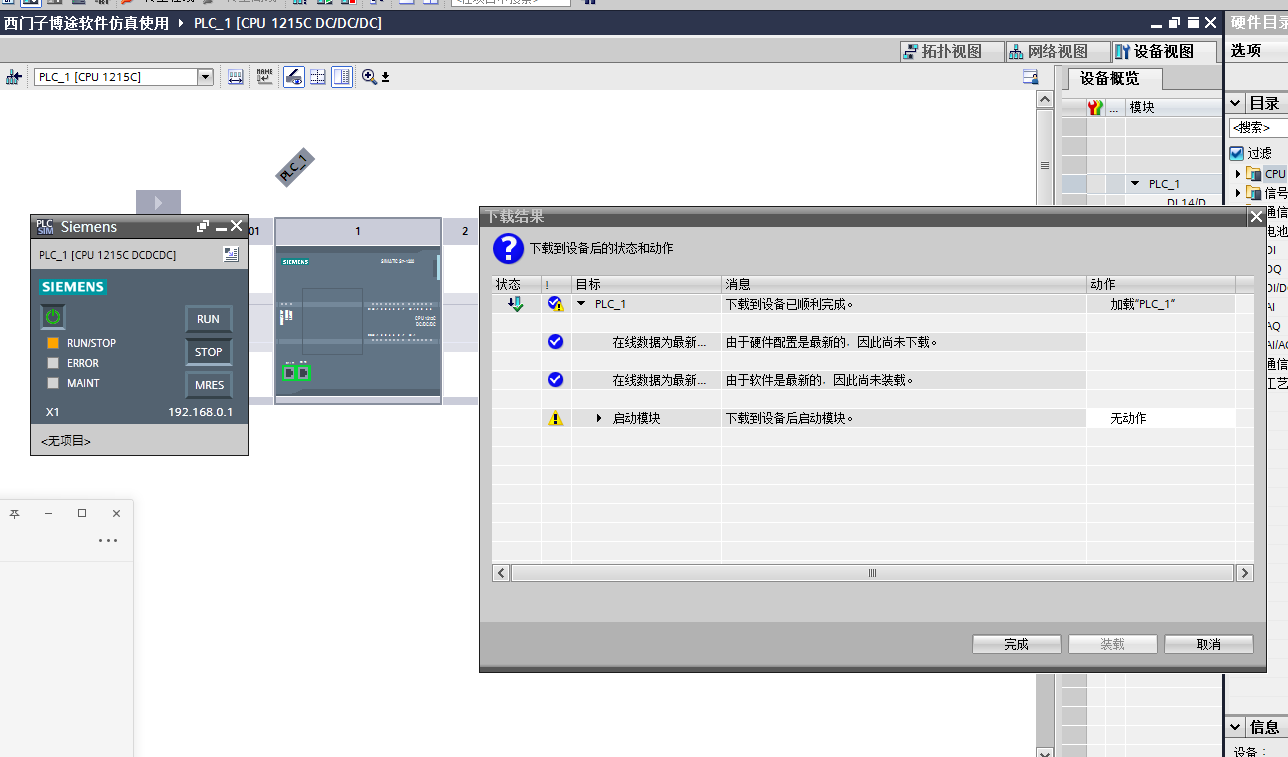Click RUN in the PLCSIM window
Image resolution: width=1288 pixels, height=757 pixels.
click(208, 319)
